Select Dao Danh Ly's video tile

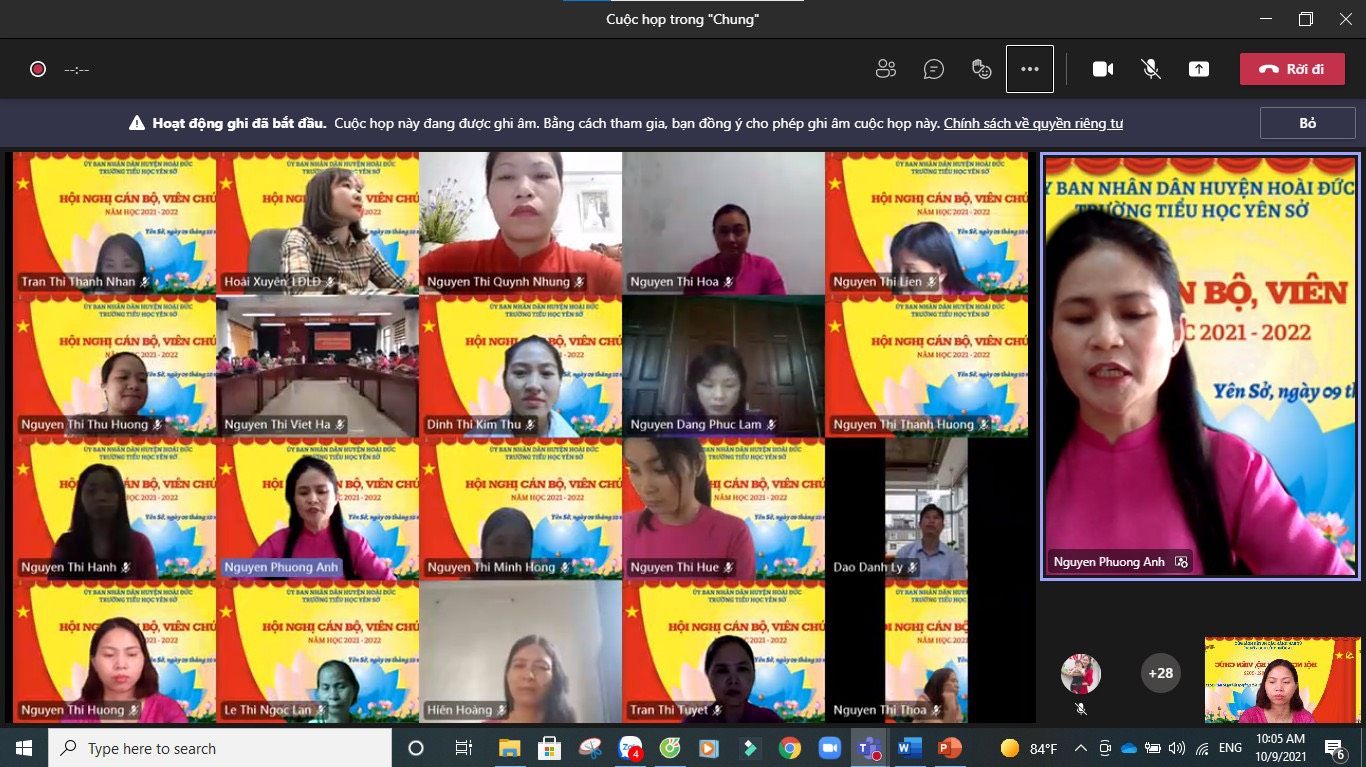[x=926, y=509]
